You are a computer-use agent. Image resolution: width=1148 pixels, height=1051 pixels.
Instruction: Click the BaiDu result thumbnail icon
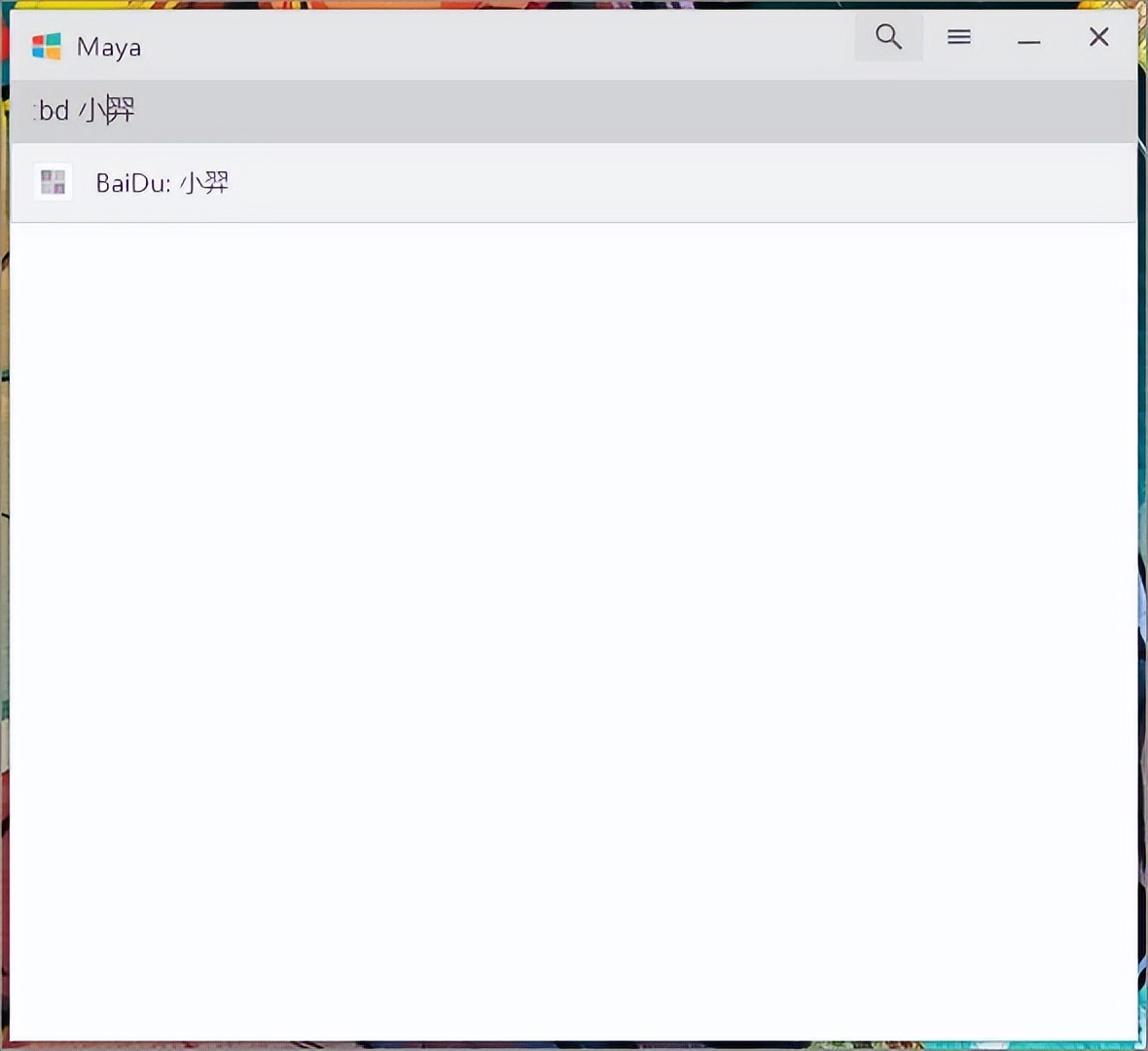pos(53,182)
